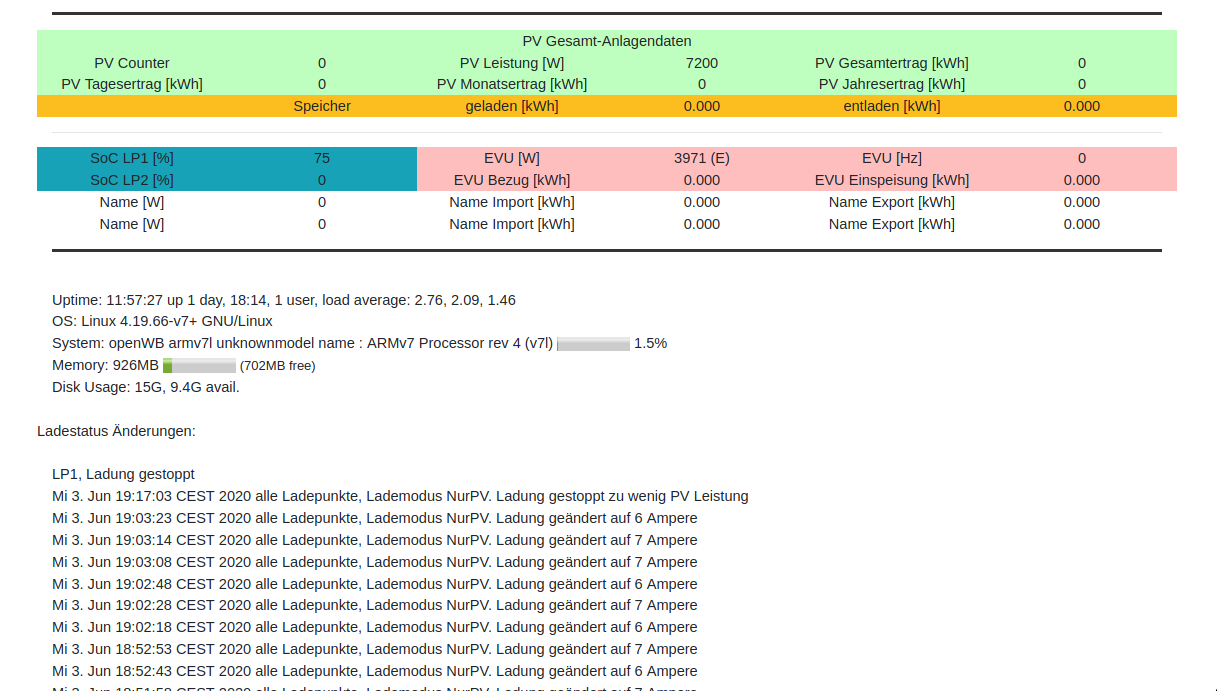This screenshot has width=1217, height=691.
Task: Select the 'EVU [W]' label
Action: (512, 158)
